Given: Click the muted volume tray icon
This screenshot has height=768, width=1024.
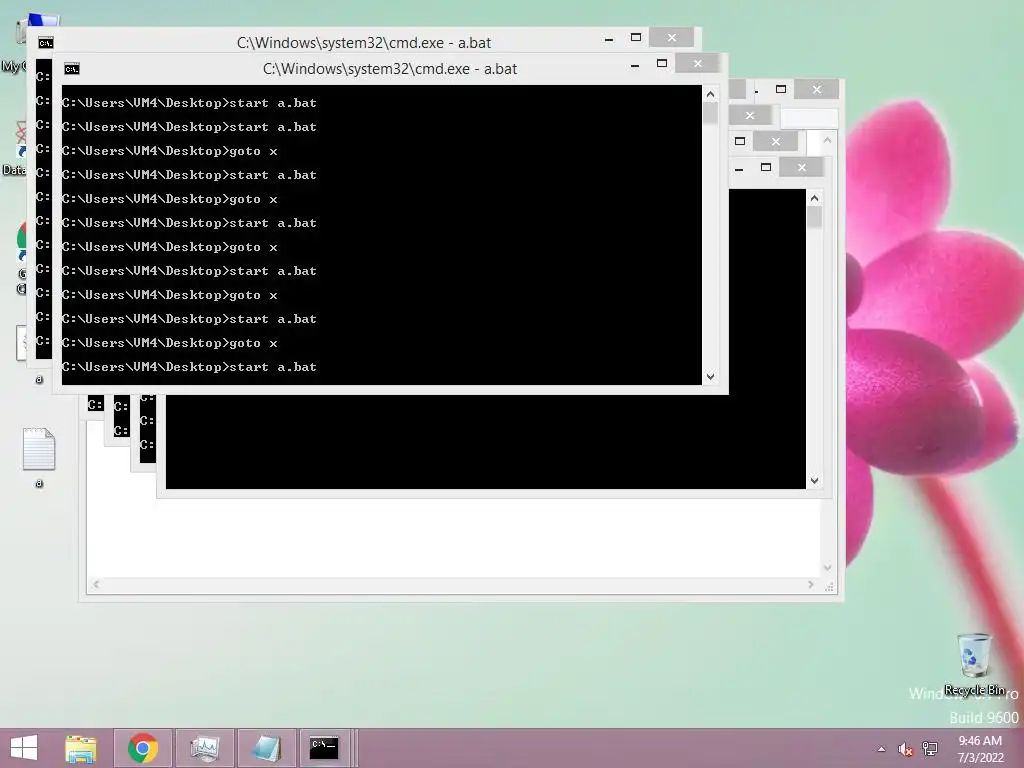Looking at the screenshot, I should 905,749.
